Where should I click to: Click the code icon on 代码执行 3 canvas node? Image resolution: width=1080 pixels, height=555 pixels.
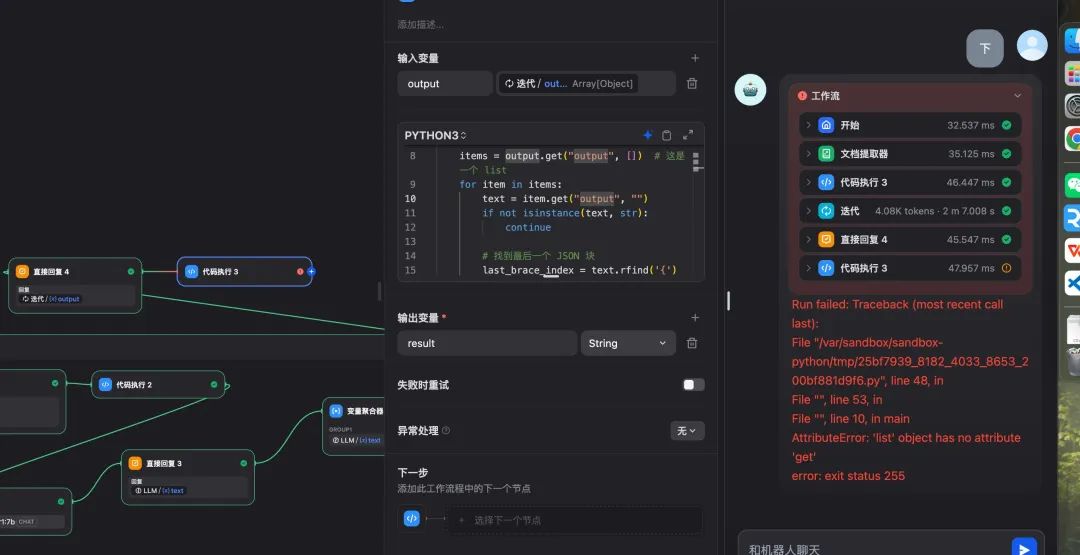tap(191, 271)
